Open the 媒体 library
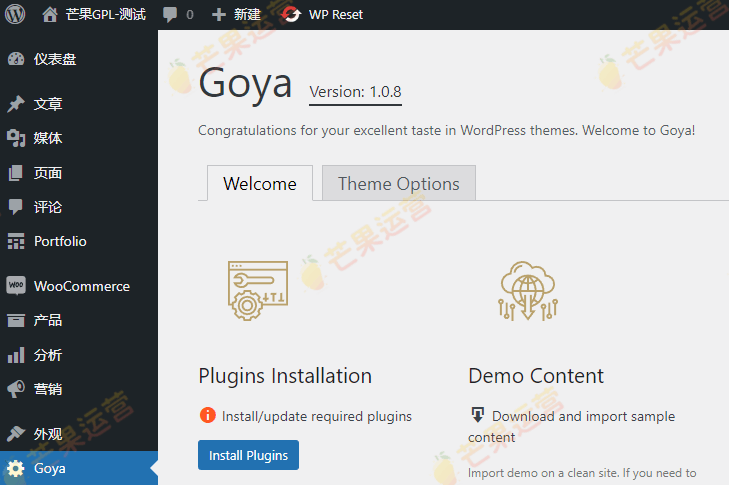This screenshot has height=485, width=729. click(48, 138)
